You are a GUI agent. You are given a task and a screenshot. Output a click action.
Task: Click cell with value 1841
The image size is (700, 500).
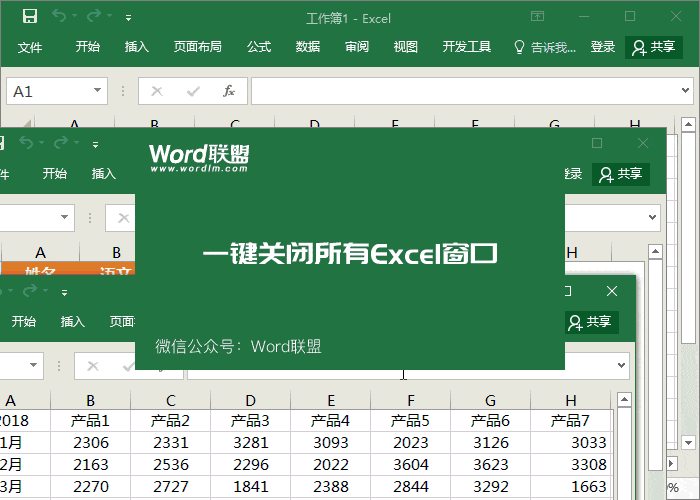250,486
